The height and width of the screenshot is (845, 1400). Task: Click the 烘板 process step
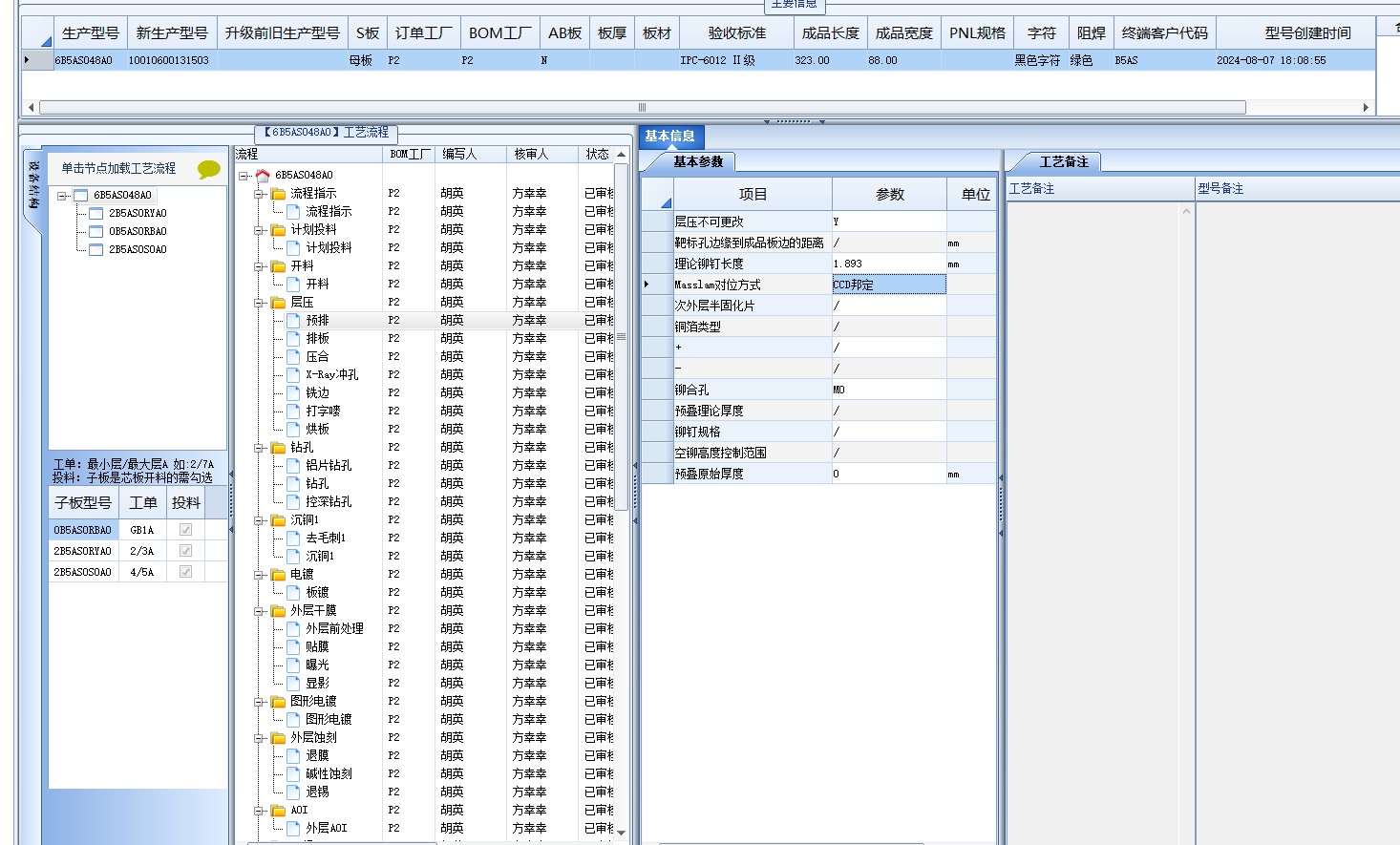point(317,429)
